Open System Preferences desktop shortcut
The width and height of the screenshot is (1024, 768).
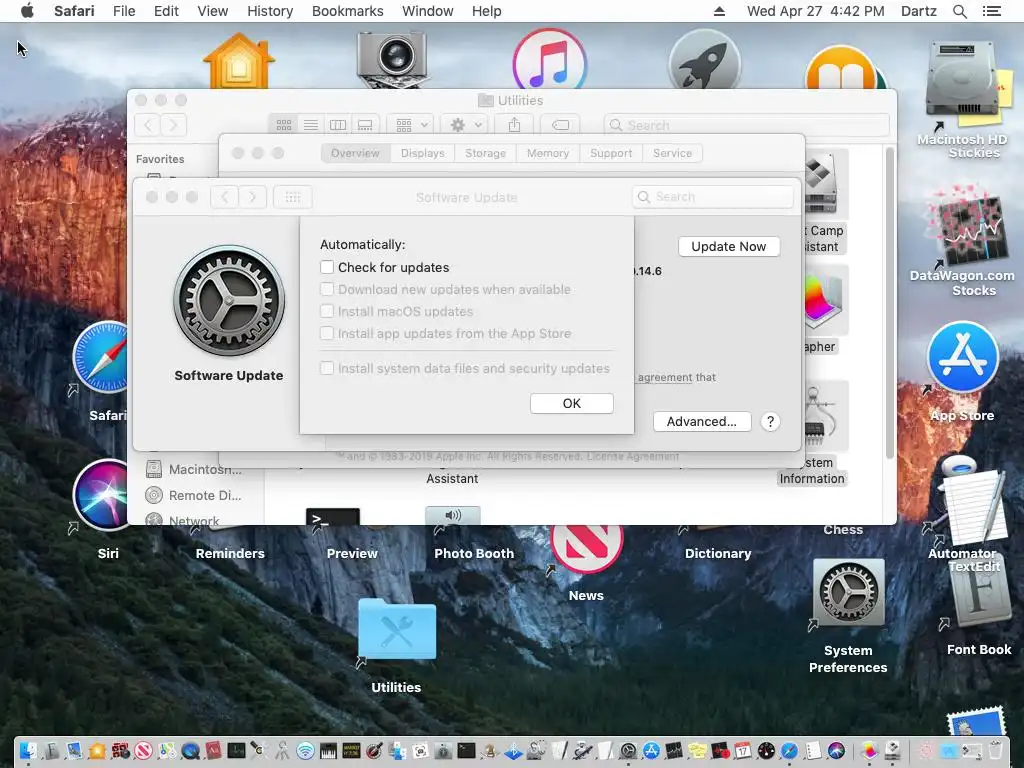tap(848, 592)
